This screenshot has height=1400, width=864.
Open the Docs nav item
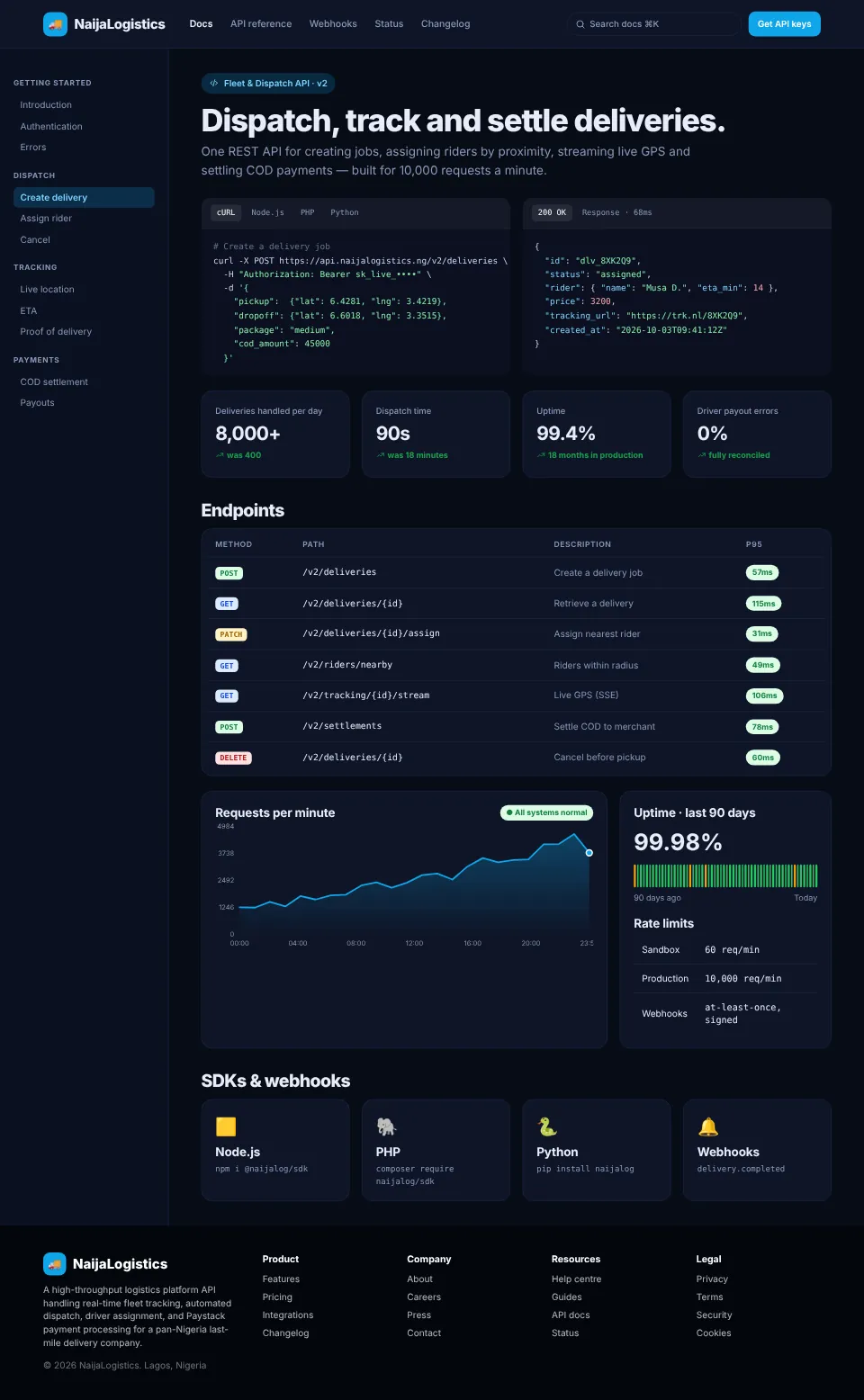[201, 24]
